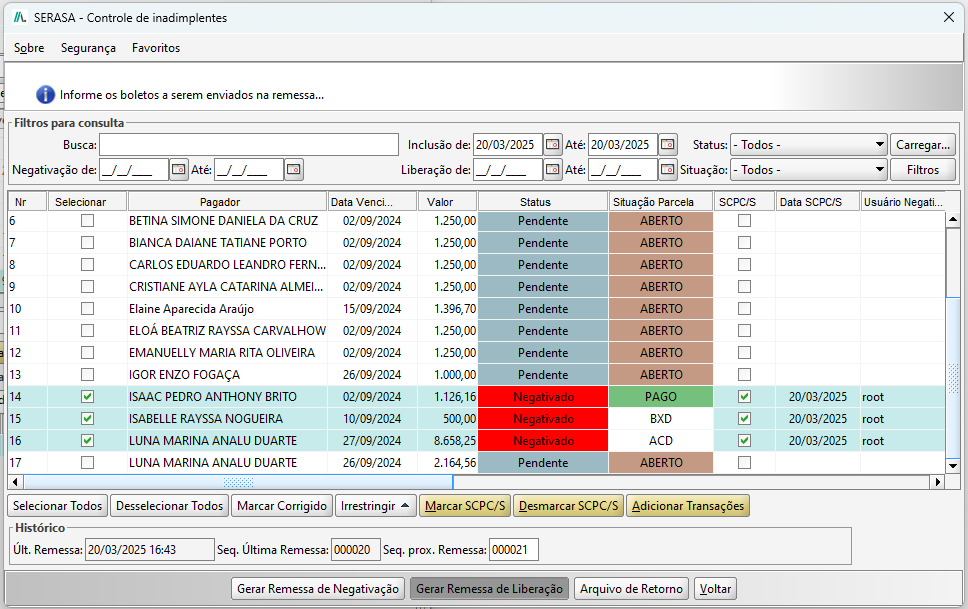Open calendar picker for Liberação de date
Screen dimensions: 968x609
click(x=553, y=169)
